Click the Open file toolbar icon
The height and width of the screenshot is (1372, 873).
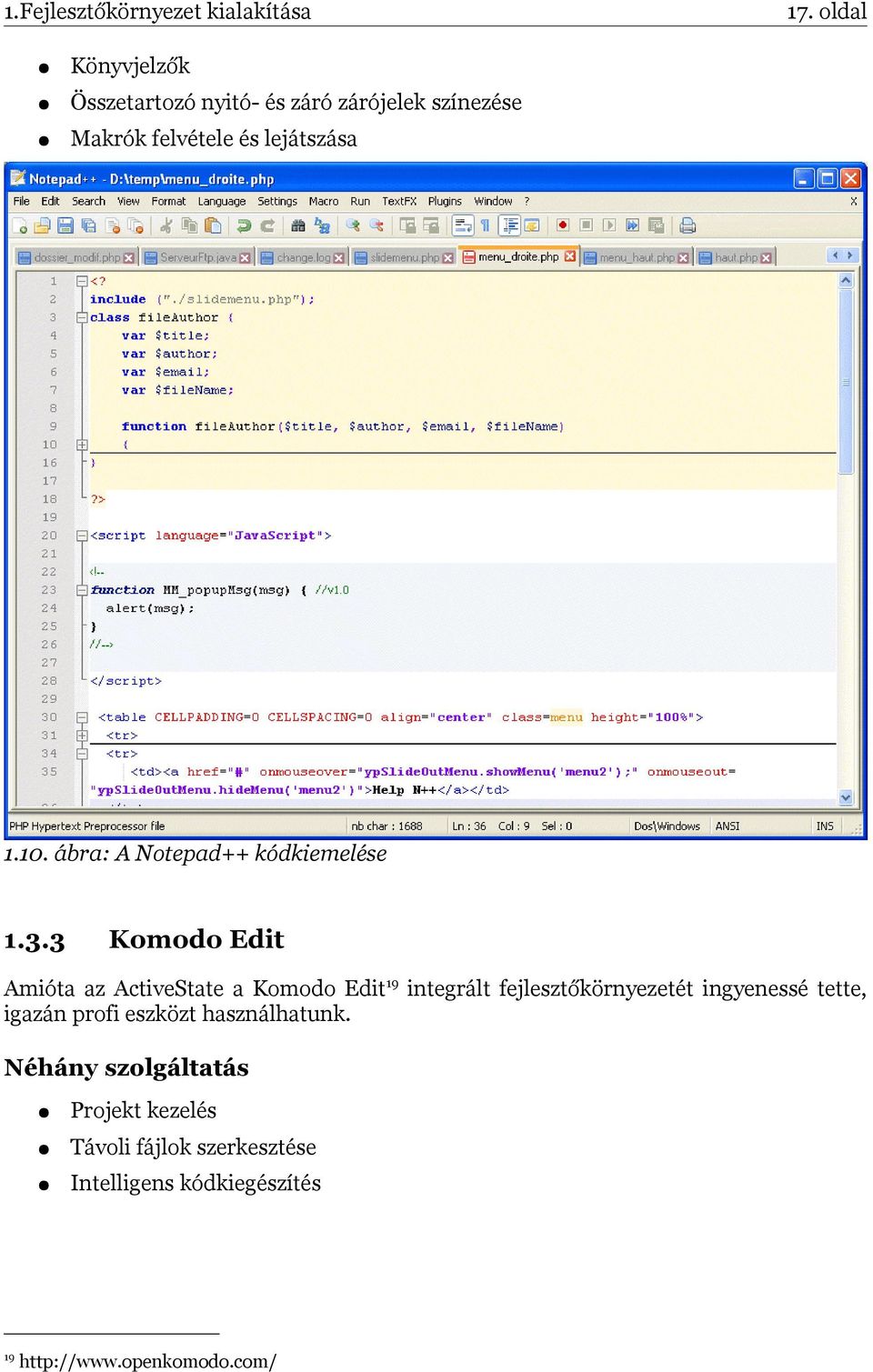42,225
